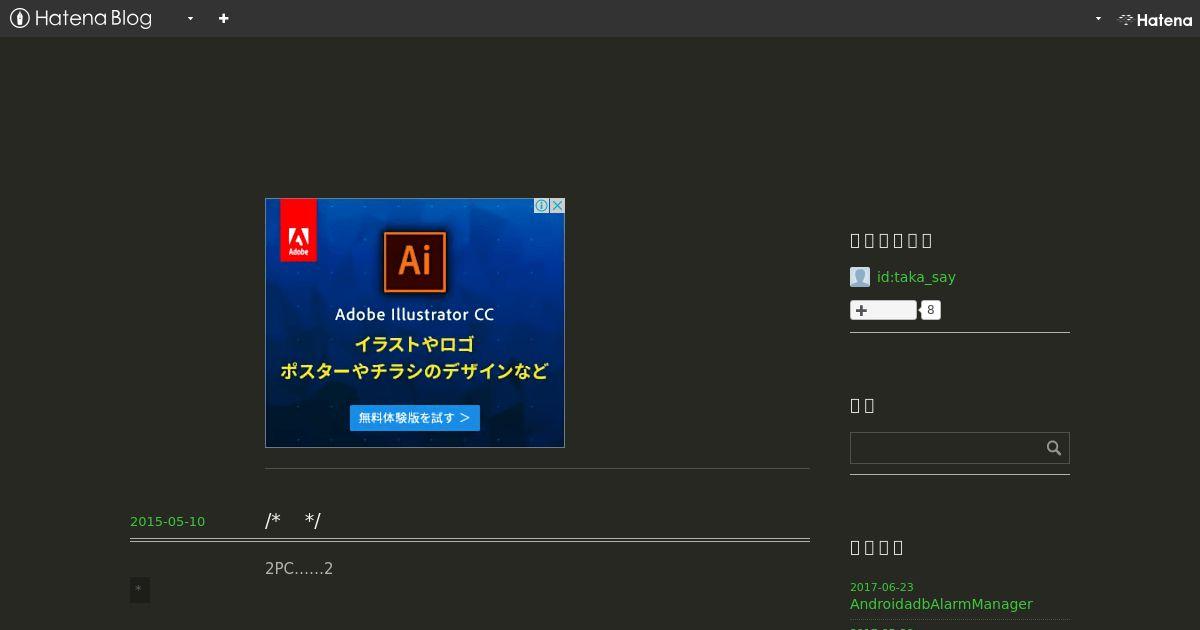
Task: Open the AndroidadbAlarmManager entry link
Action: click(941, 604)
